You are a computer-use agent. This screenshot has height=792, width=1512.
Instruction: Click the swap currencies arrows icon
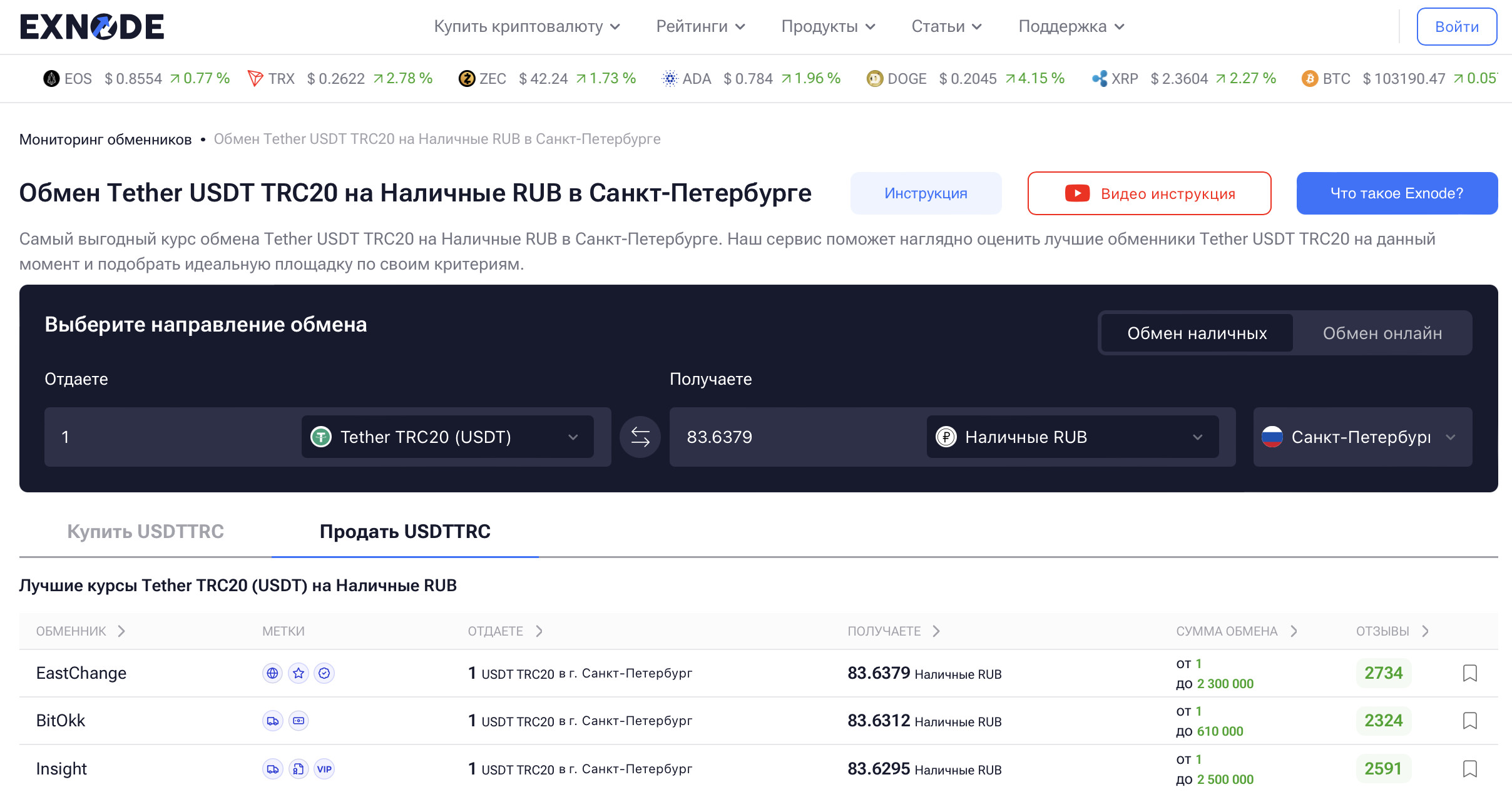[640, 437]
